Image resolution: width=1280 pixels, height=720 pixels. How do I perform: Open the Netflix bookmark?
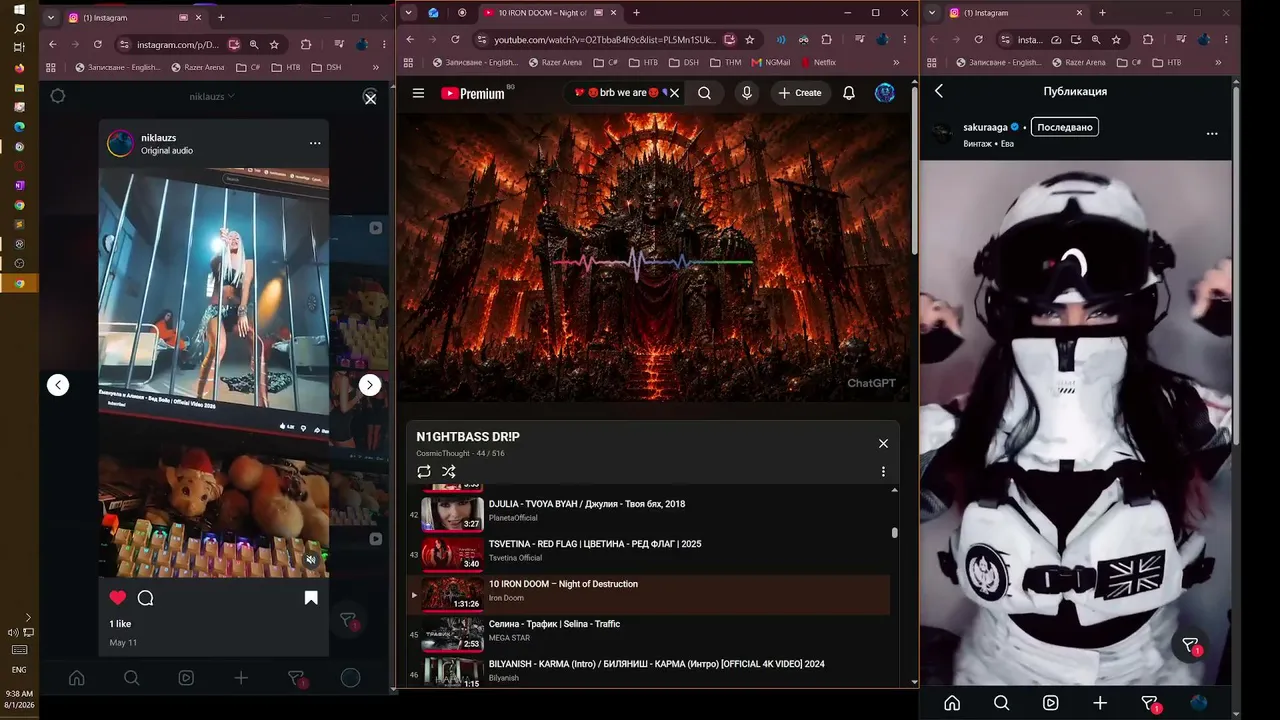(818, 62)
